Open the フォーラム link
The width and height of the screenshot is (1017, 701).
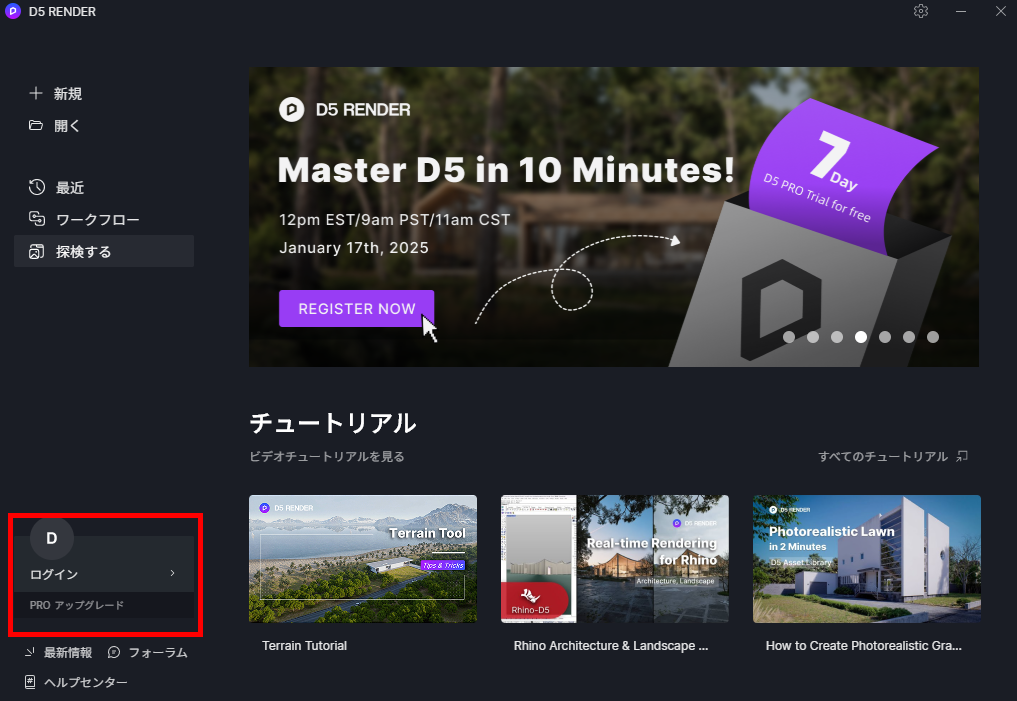[x=158, y=653]
